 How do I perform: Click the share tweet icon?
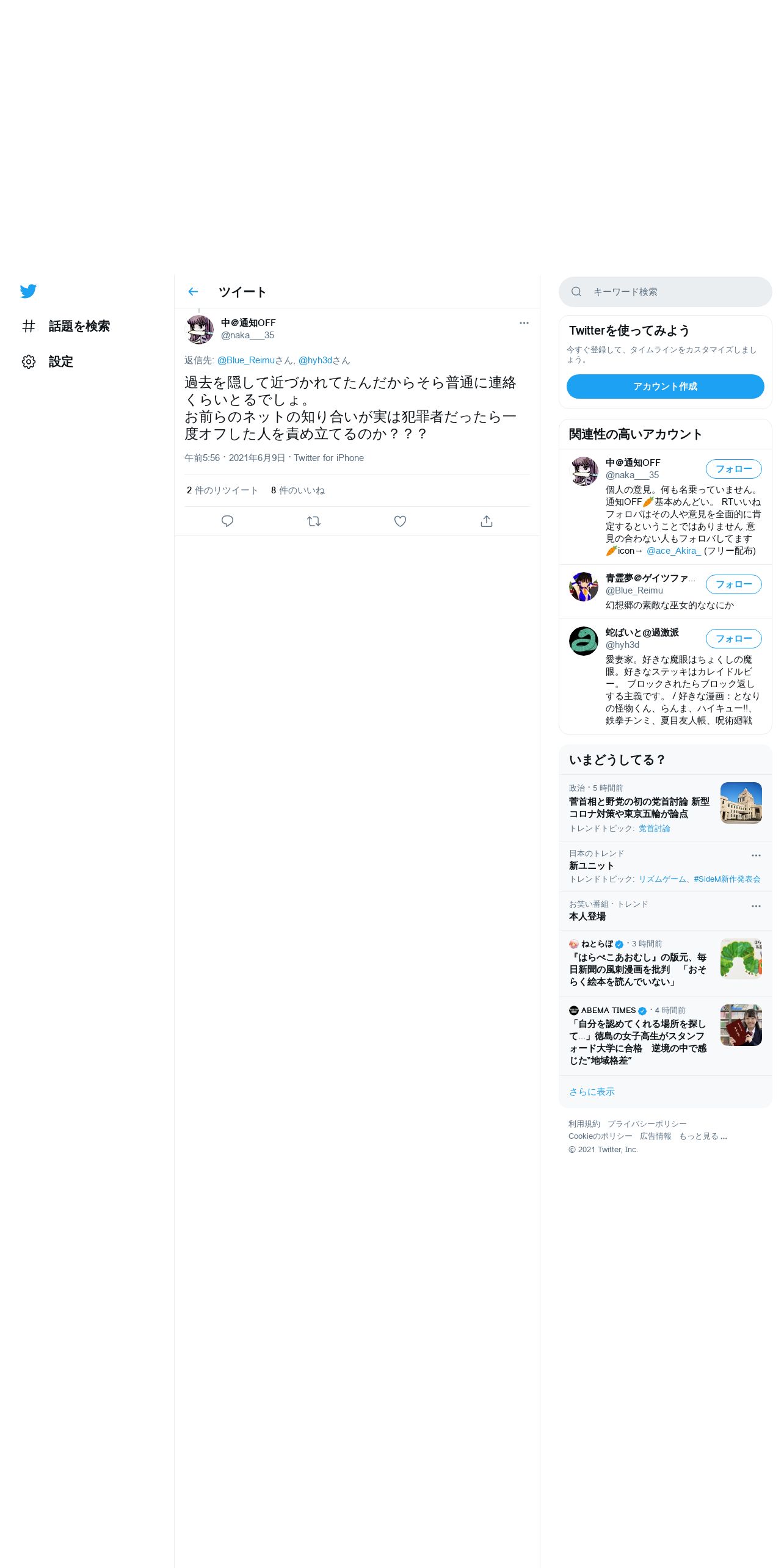487,521
